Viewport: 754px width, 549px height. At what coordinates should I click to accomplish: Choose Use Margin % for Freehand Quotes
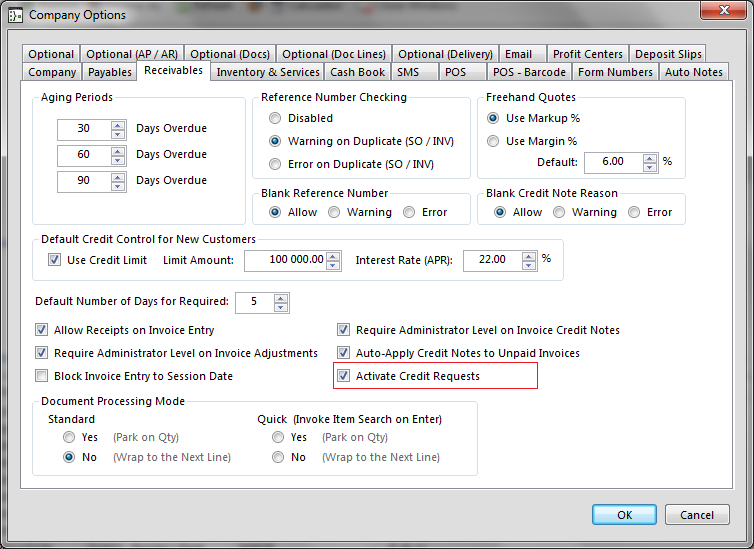coord(494,141)
